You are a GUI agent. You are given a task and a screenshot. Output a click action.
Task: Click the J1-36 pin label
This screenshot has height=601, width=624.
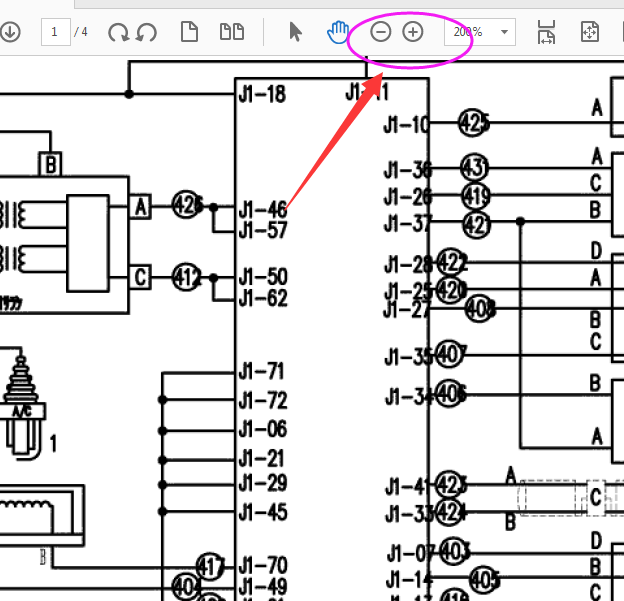pos(408,171)
